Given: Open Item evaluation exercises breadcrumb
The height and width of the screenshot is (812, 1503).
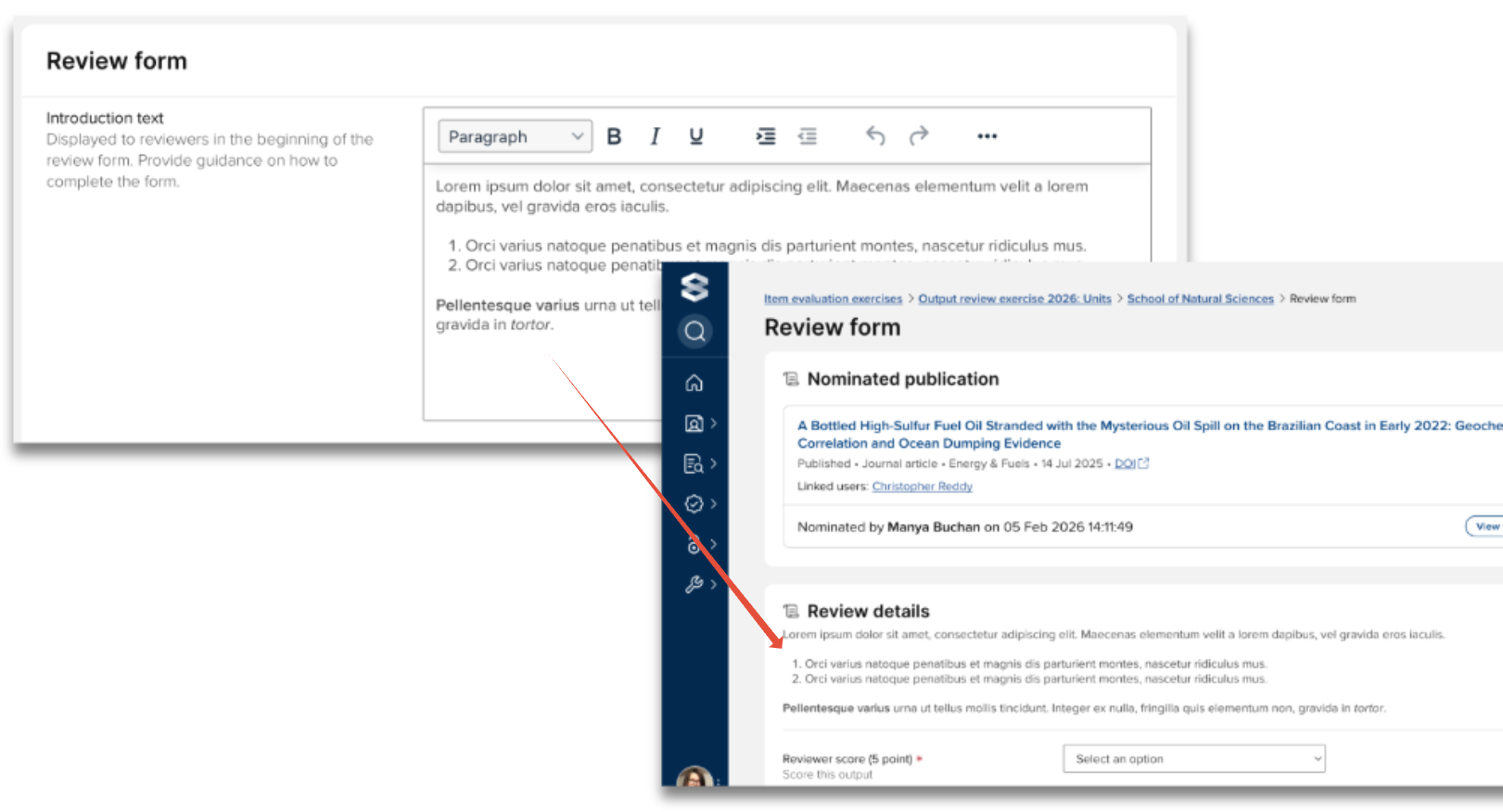Looking at the screenshot, I should (x=832, y=298).
